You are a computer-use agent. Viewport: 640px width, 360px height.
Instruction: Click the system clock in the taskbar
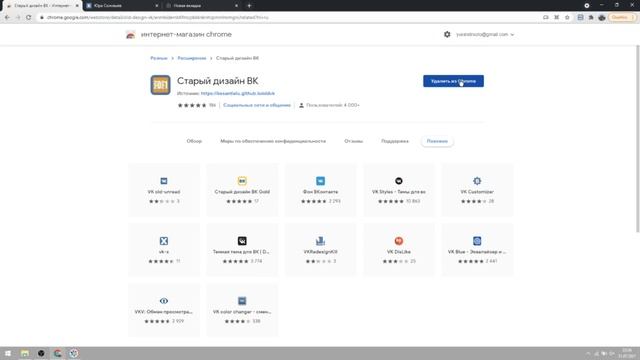[x=628, y=353]
